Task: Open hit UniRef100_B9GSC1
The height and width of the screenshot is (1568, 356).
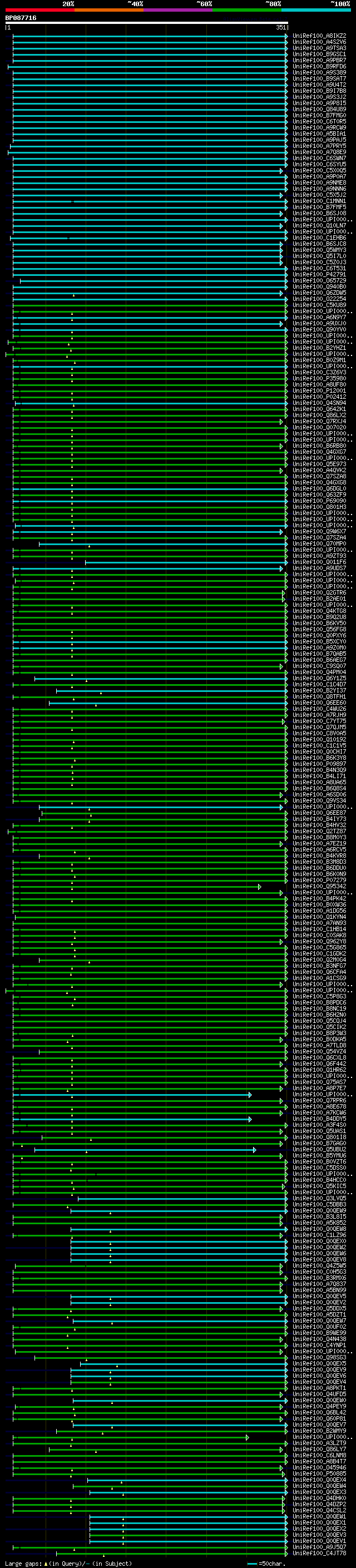Action: pos(319,54)
